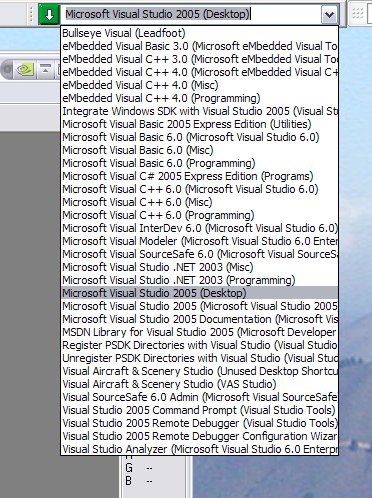This screenshot has height=498, width=372.
Task: Select Microsoft Visual Basic 2005 Express Edition
Action: (x=200, y=124)
